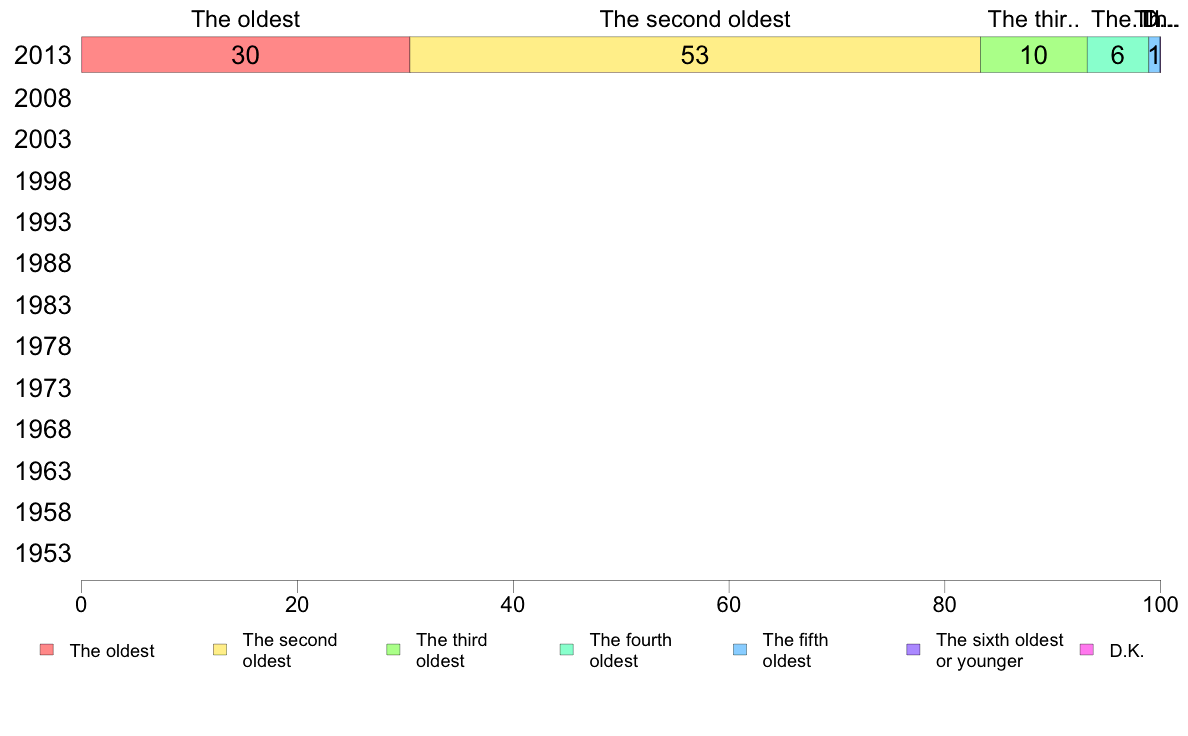Click the blue 'The fifth oldest' legend swatch
Screen dimensions: 1188x736
[740, 650]
